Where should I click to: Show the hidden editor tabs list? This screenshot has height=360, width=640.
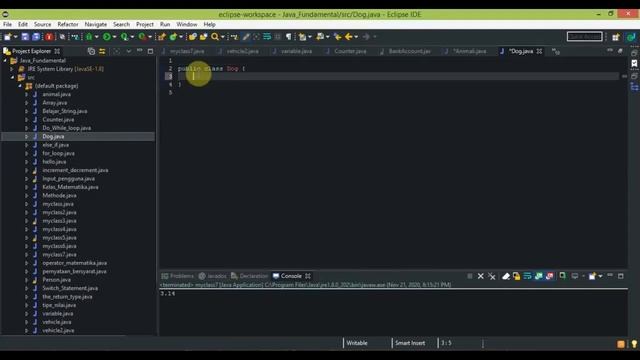point(556,51)
